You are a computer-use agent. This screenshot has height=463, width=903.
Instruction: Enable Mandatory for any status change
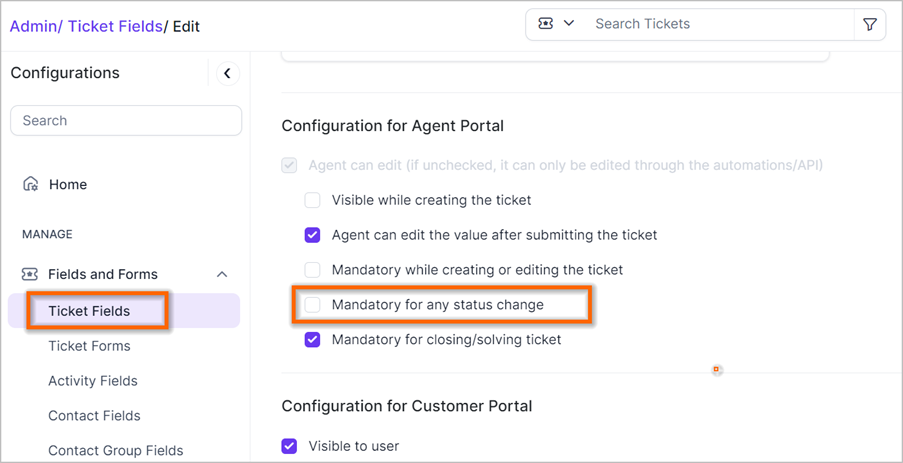pos(312,305)
